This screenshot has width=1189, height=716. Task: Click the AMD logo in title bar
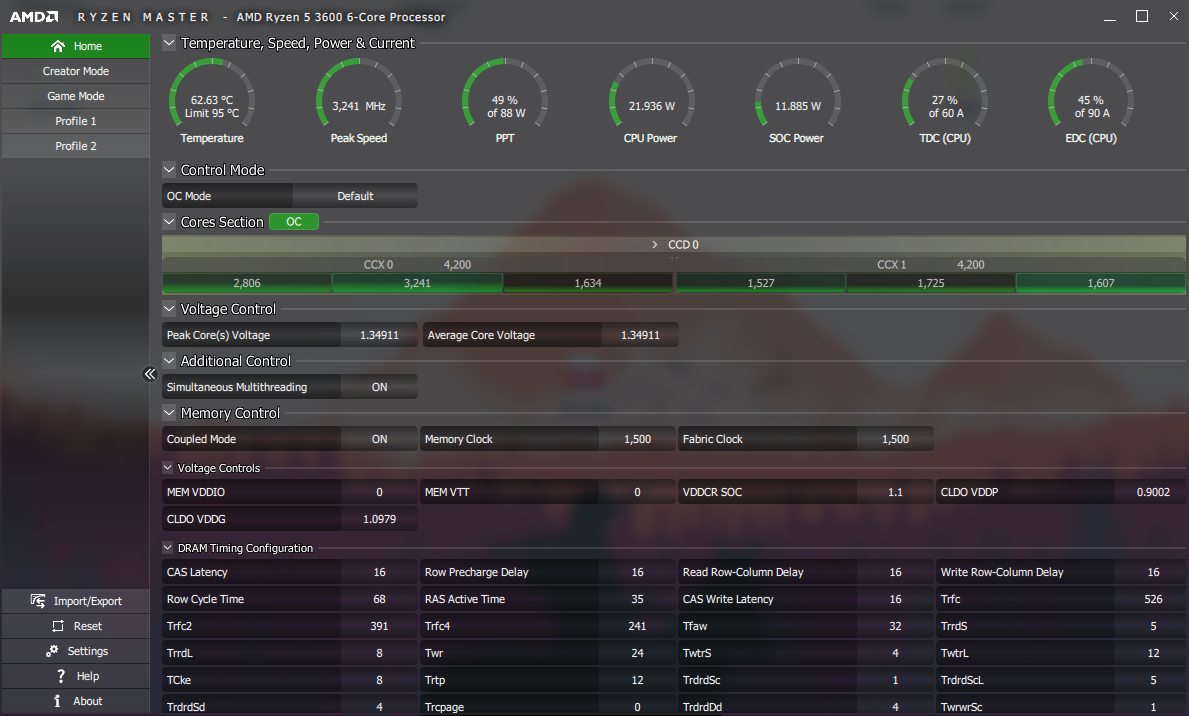(34, 17)
